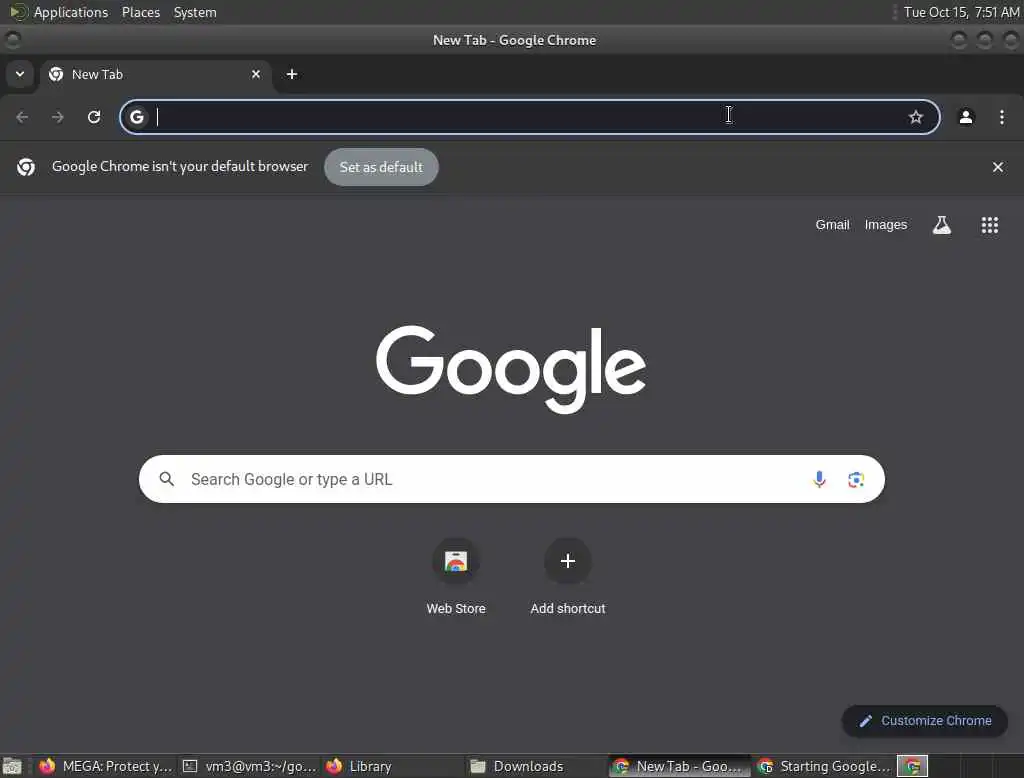Image resolution: width=1024 pixels, height=778 pixels.
Task: Search by image with Google Lens icon
Action: (856, 479)
